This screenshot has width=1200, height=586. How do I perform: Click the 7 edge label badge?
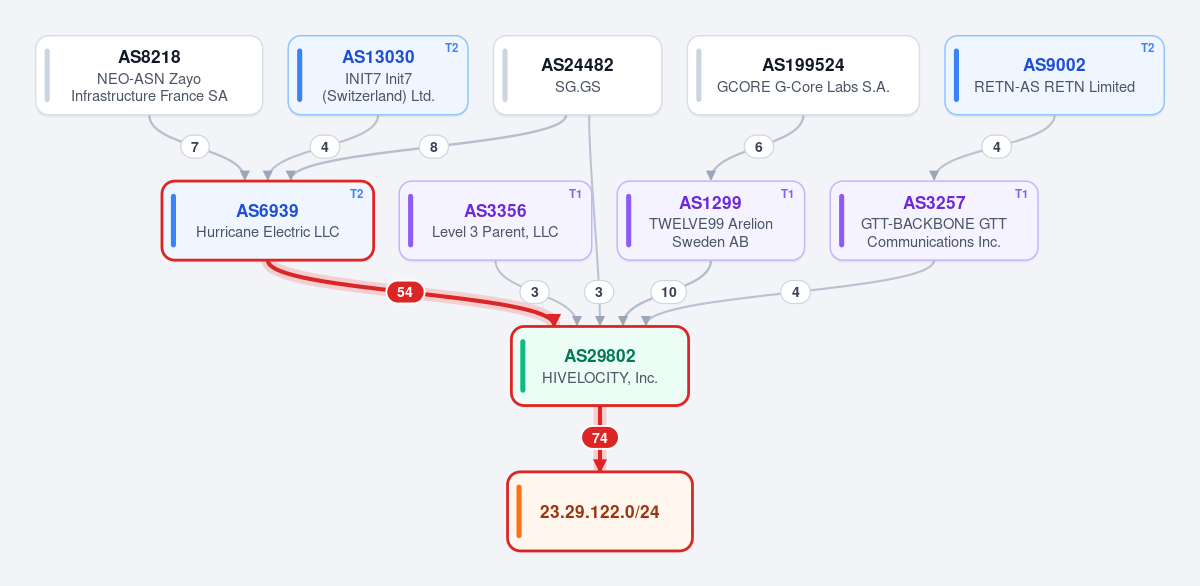195,147
